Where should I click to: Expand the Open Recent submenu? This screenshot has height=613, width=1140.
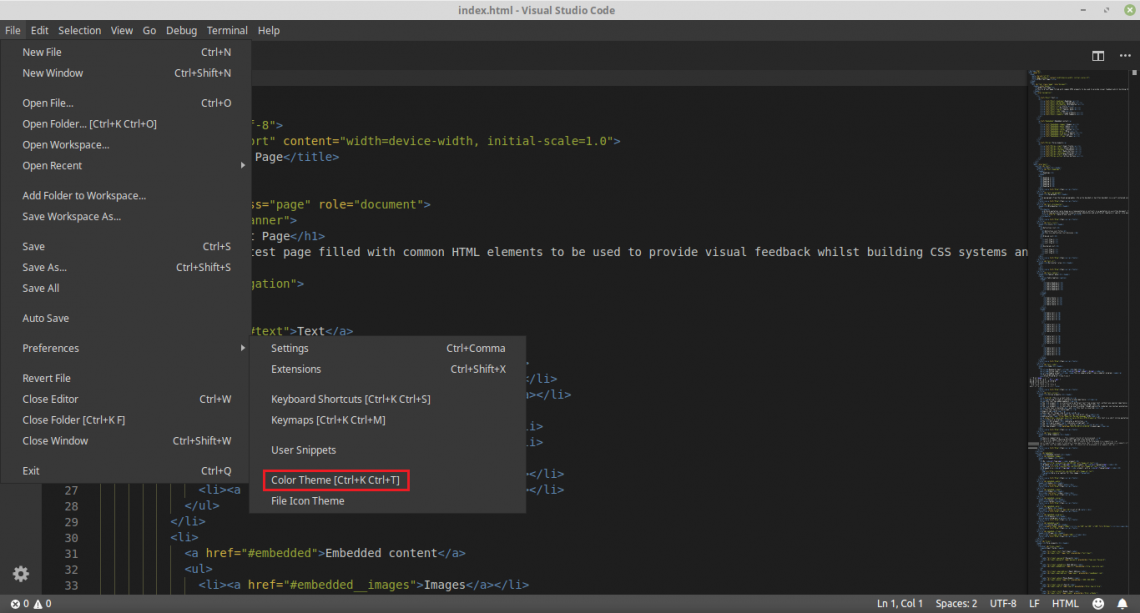click(x=52, y=166)
